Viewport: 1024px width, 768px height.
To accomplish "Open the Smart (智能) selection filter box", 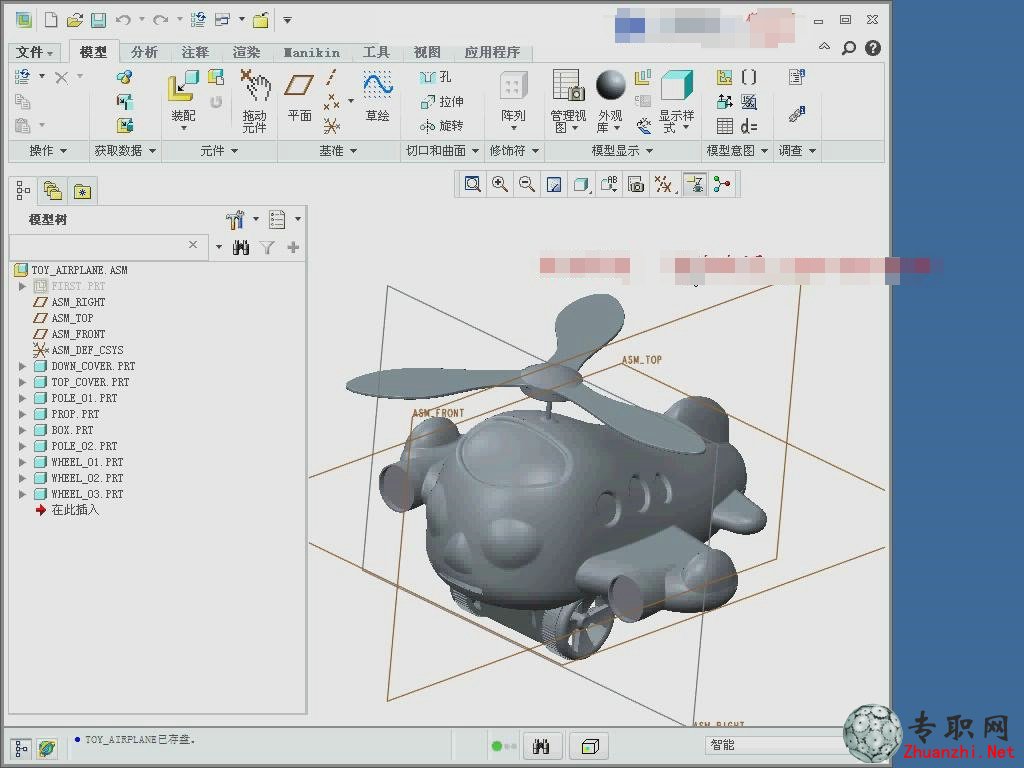I will [x=774, y=745].
